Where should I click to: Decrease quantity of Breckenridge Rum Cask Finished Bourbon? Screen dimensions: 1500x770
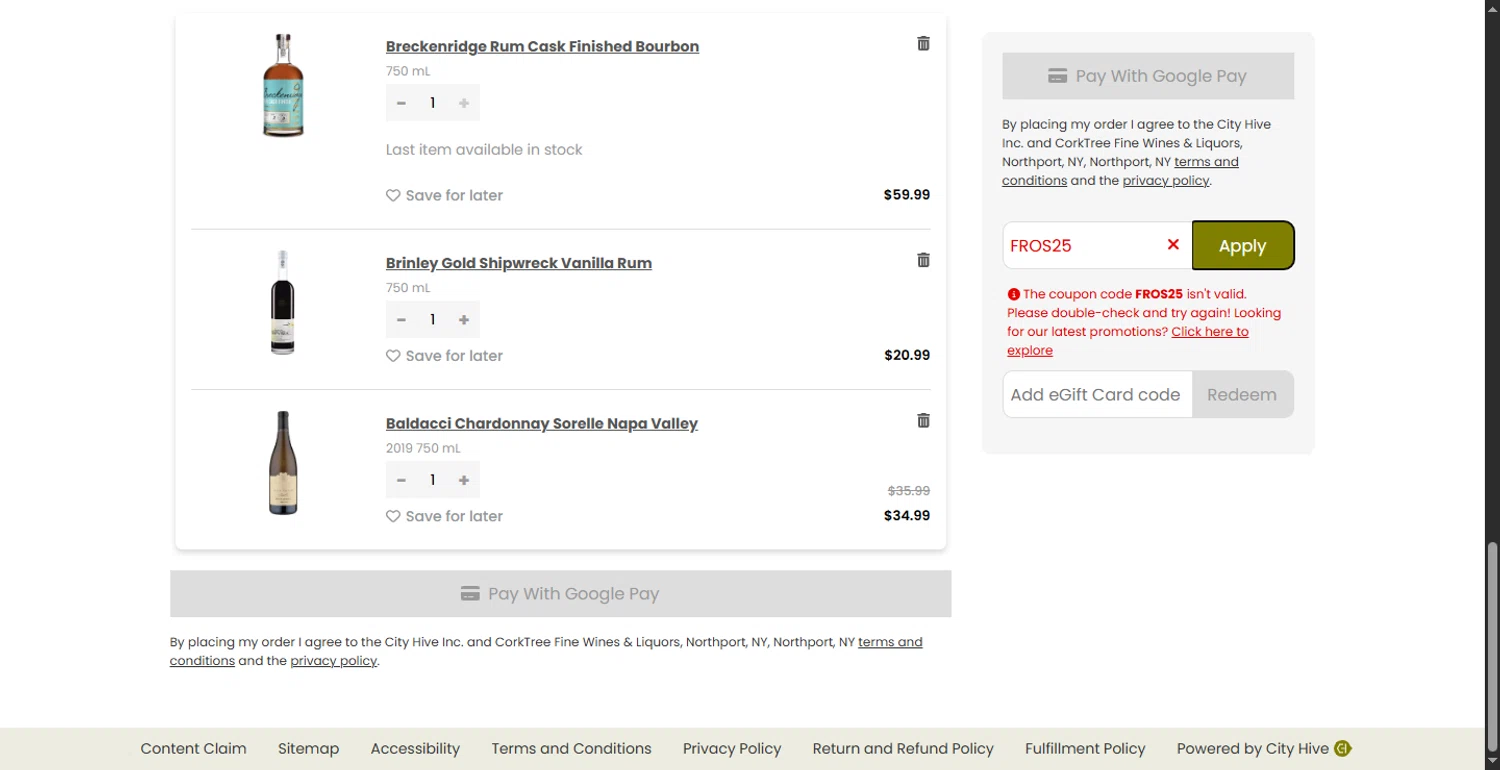click(401, 103)
